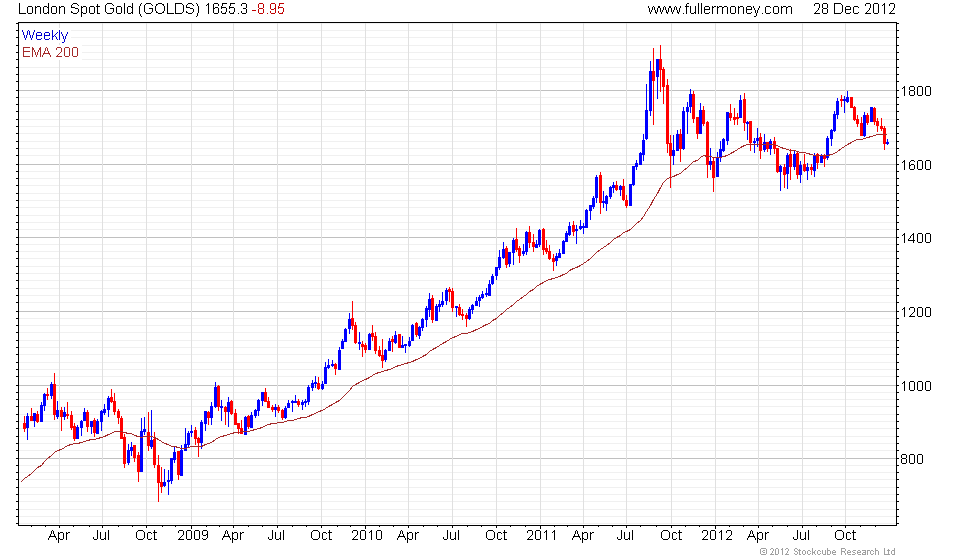Click the 2009 year label on the time axis
This screenshot has height=560, width=980.
(x=192, y=535)
